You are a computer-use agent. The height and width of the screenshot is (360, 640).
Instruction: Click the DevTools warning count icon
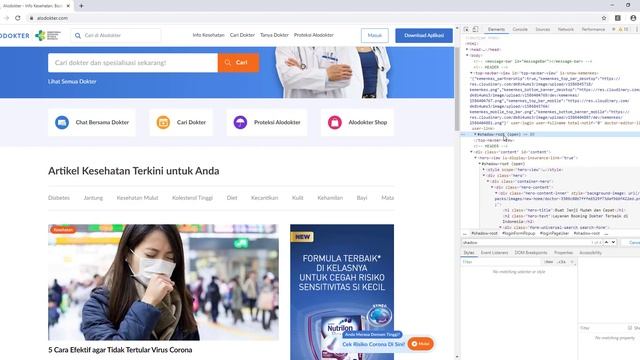[623, 29]
